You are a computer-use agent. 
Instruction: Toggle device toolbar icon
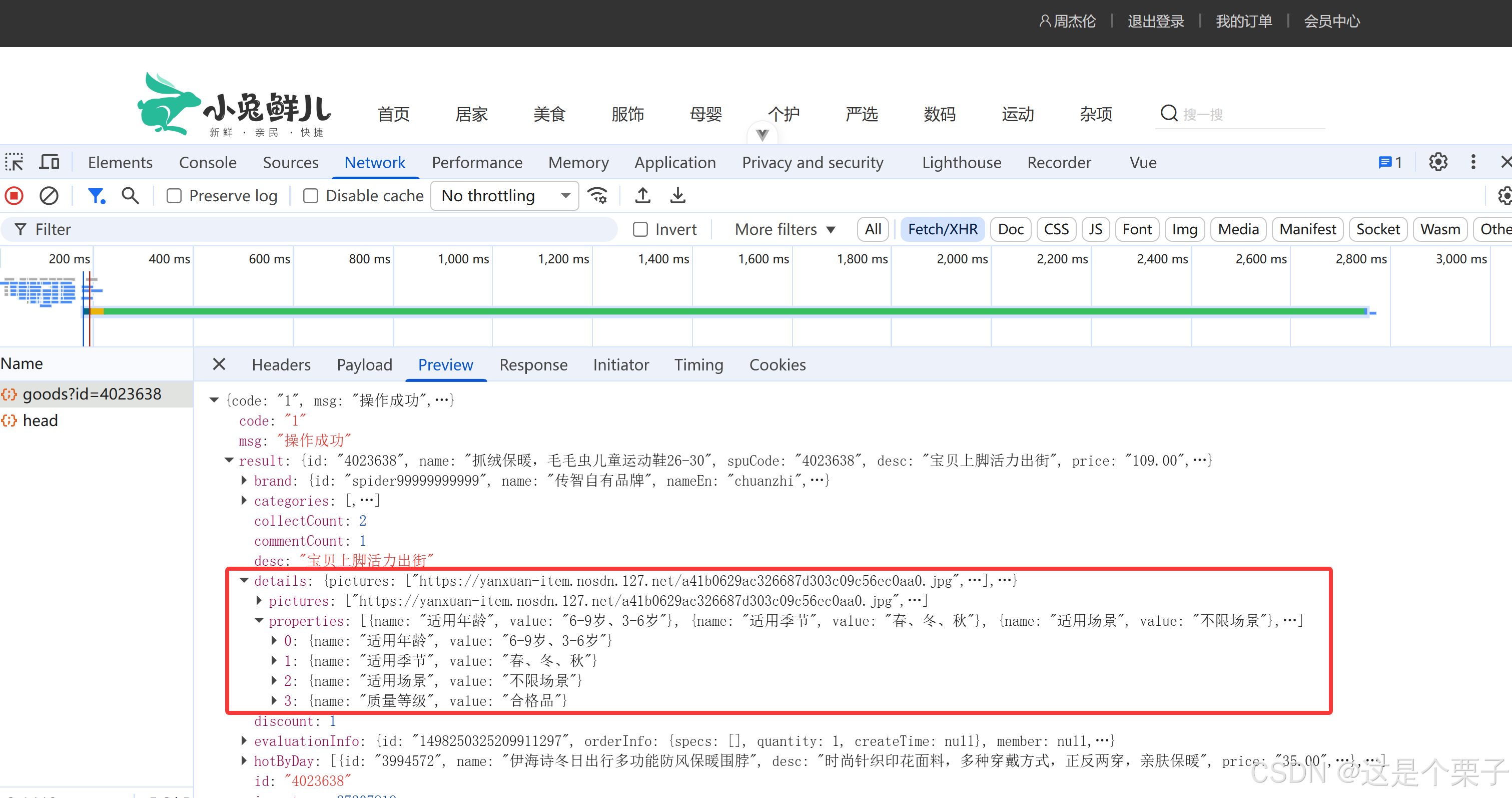(50, 162)
